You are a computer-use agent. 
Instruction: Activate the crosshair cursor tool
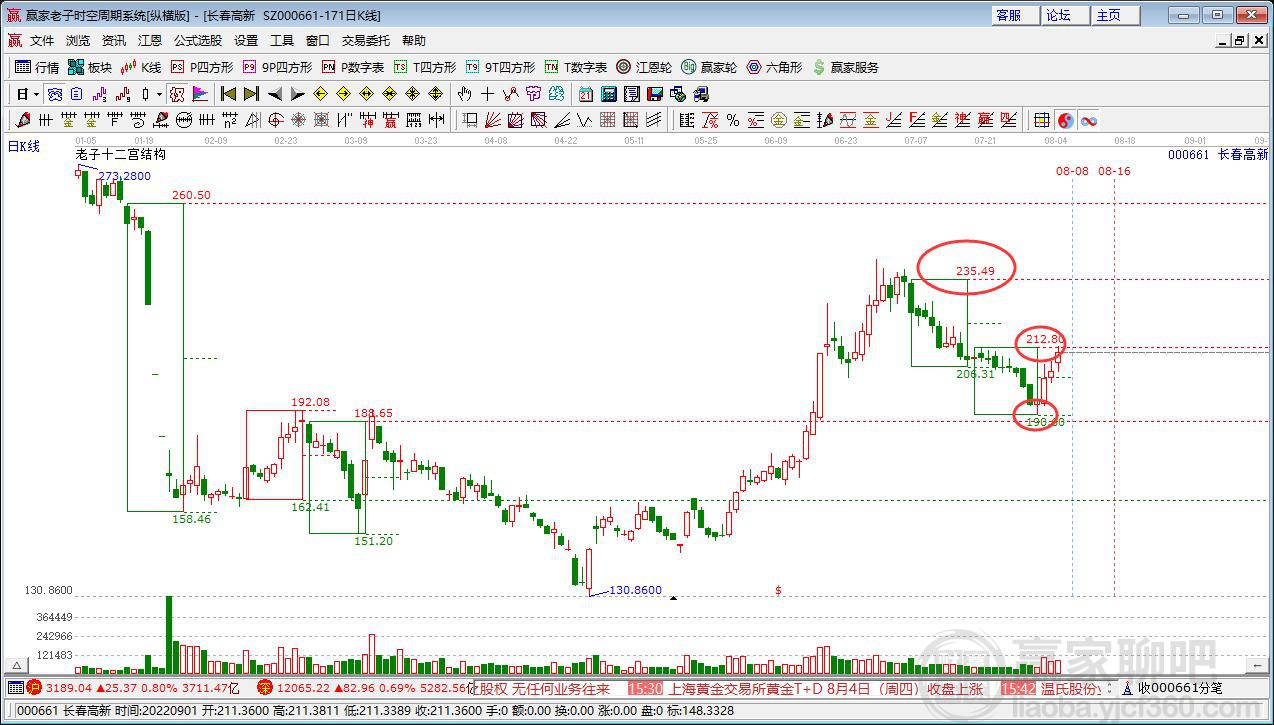point(487,94)
